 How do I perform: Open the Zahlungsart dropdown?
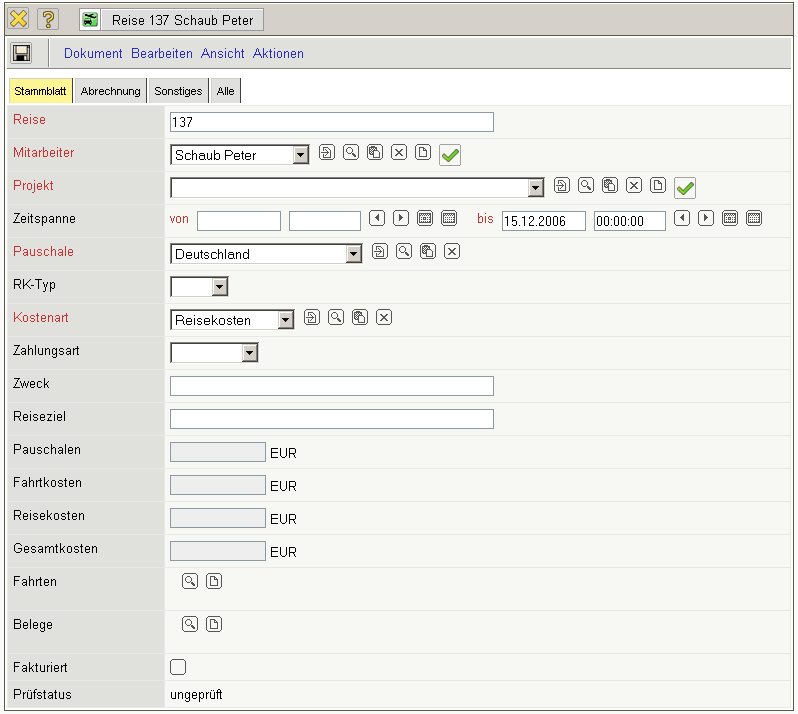click(250, 352)
